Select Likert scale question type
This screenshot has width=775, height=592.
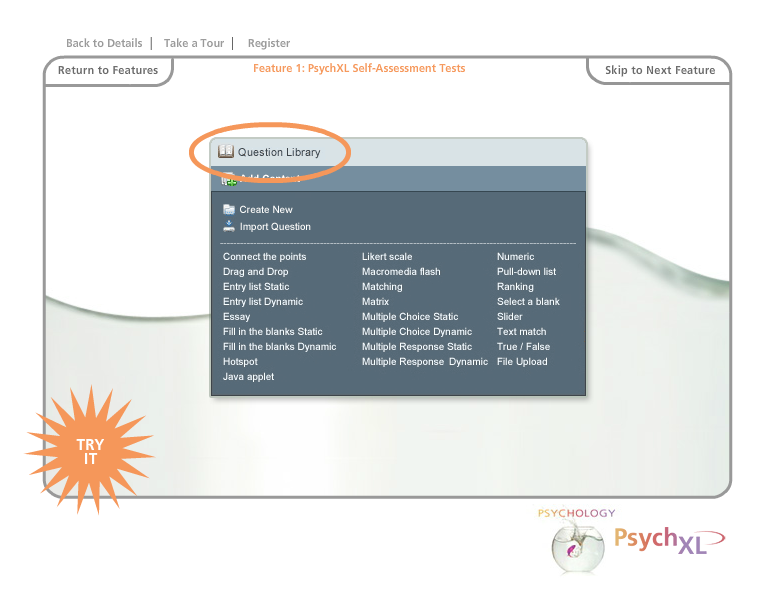[387, 256]
